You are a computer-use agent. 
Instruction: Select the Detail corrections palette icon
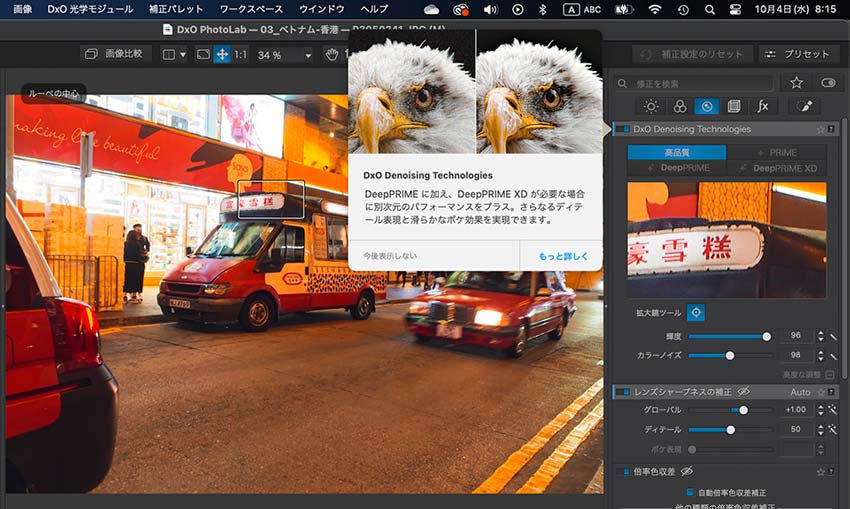pos(706,106)
